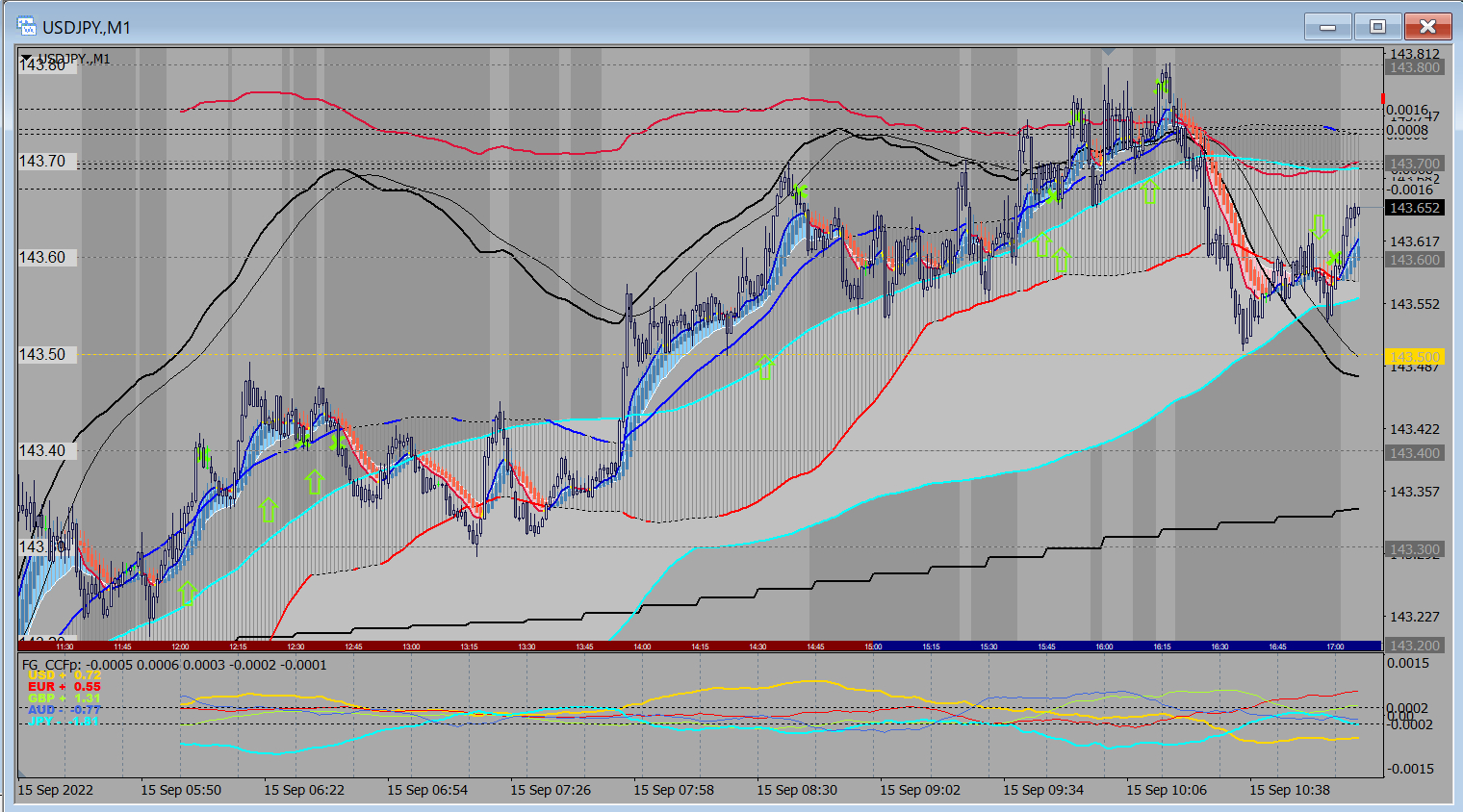The width and height of the screenshot is (1463, 812).
Task: Close the USDJPY.,M1 chart window
Action: coord(1427,27)
